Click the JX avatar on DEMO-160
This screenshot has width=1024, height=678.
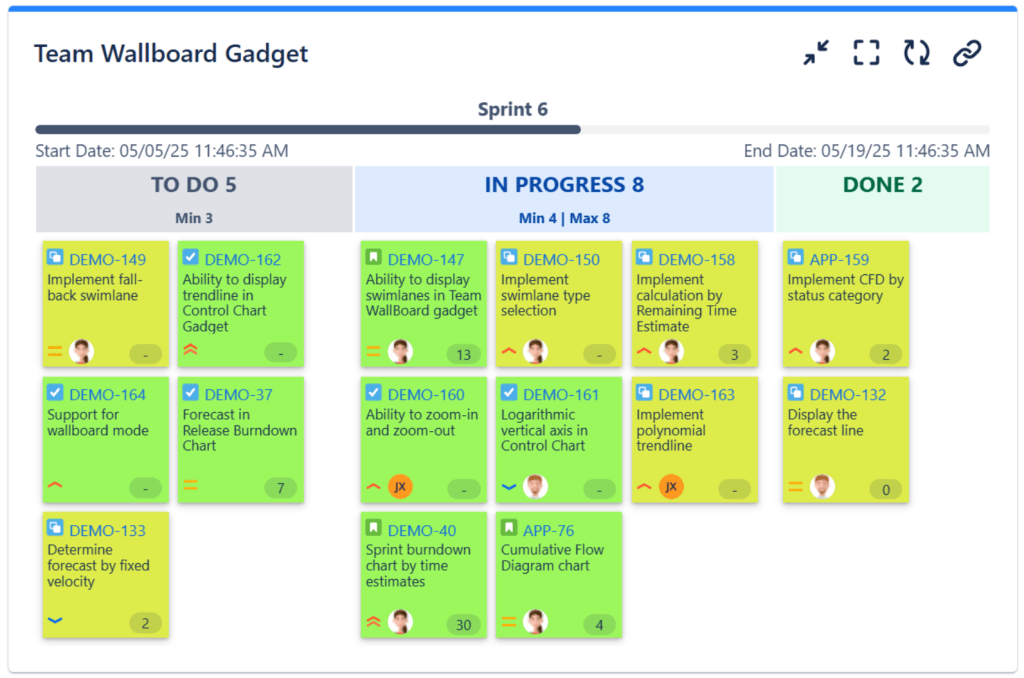(400, 487)
